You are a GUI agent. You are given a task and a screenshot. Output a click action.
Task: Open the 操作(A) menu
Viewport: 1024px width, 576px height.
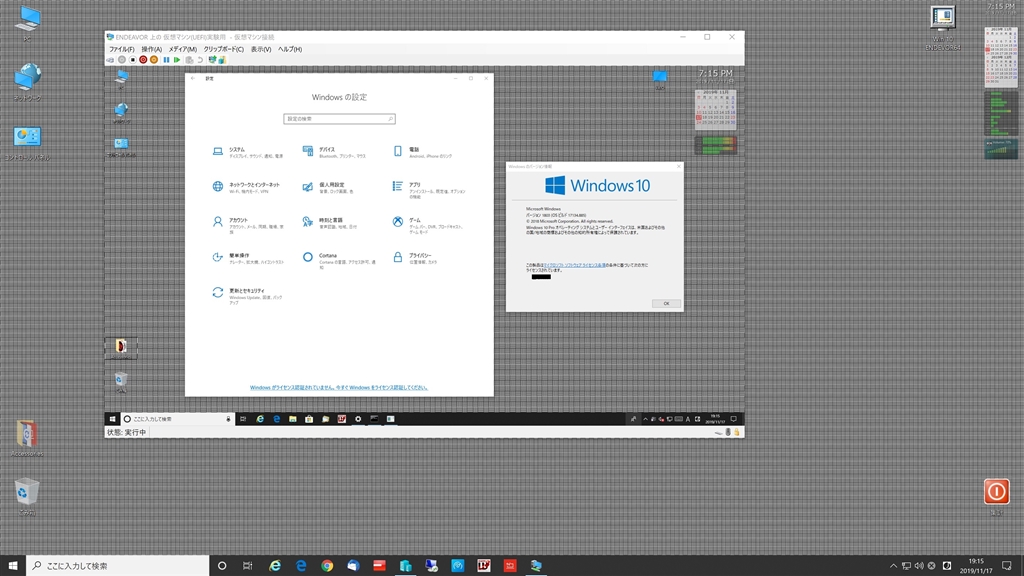[x=152, y=49]
